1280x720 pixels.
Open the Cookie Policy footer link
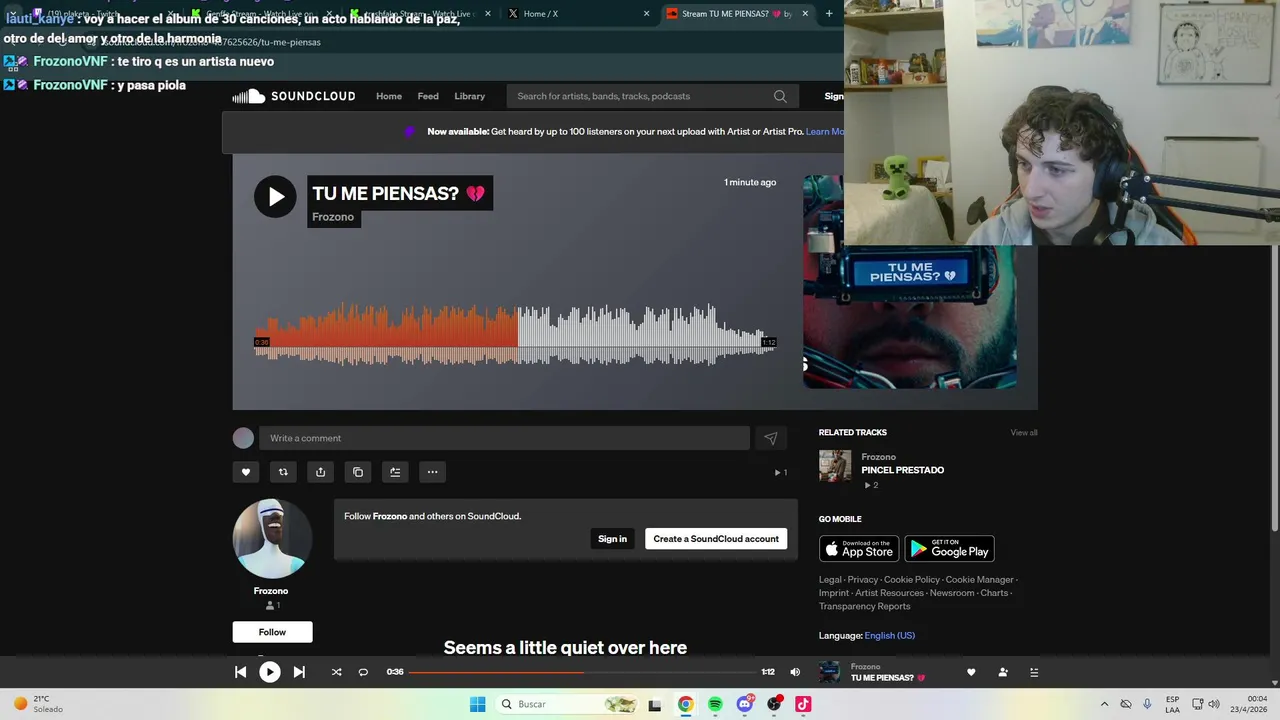[x=912, y=580]
